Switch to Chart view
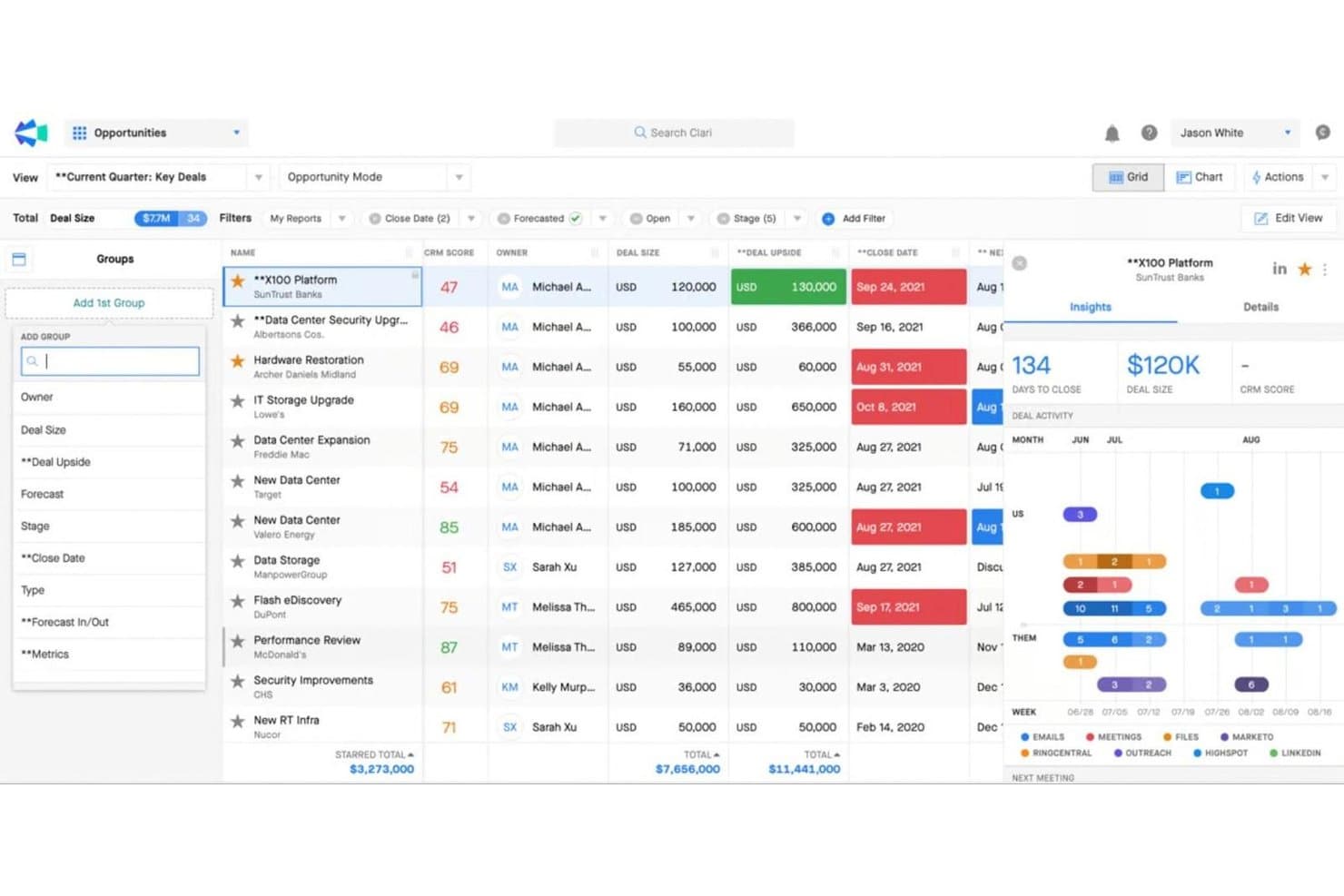1344x896 pixels. pyautogui.click(x=1200, y=178)
